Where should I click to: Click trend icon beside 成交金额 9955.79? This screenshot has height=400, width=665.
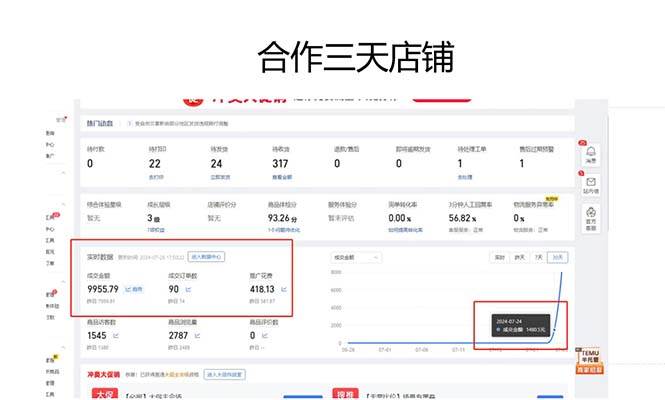pos(128,289)
